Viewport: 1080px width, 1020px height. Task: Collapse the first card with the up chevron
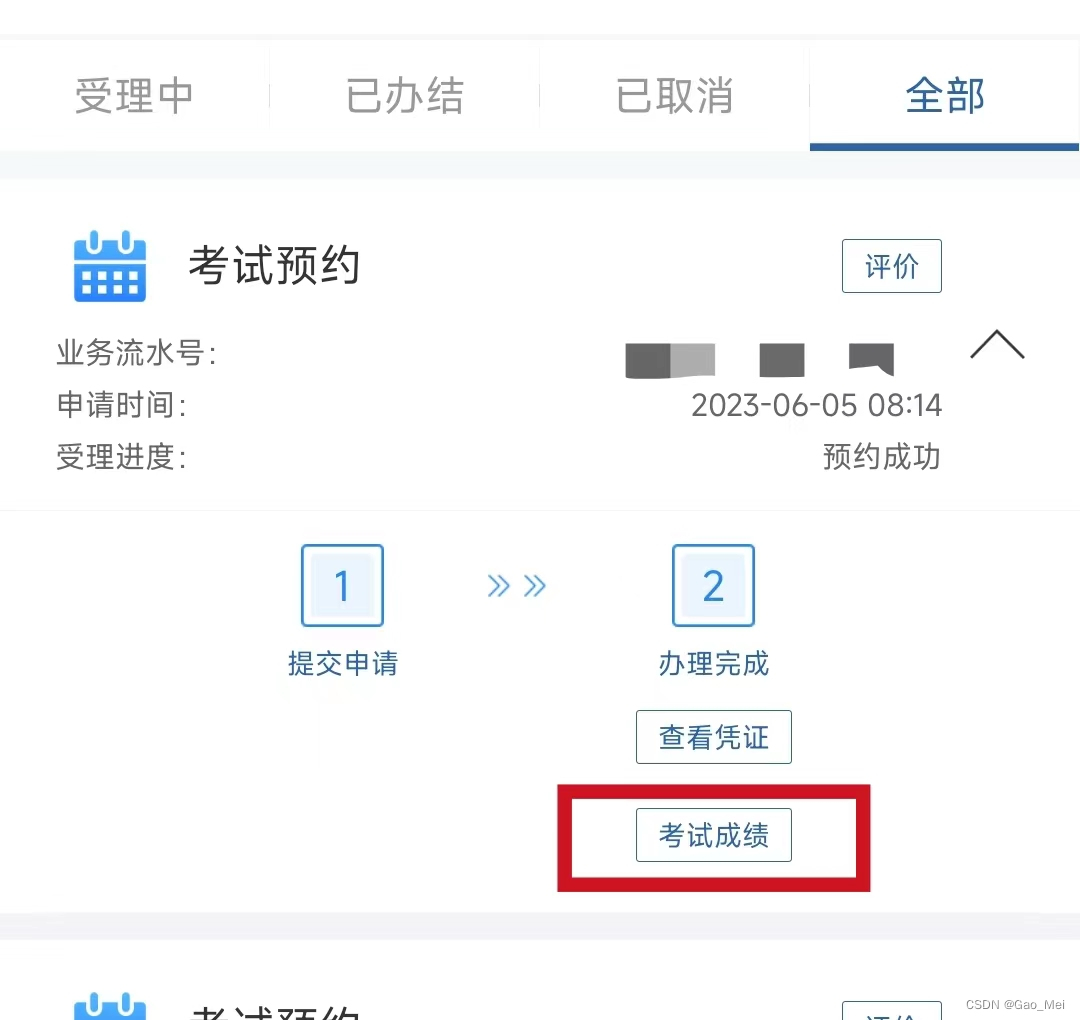click(x=997, y=344)
